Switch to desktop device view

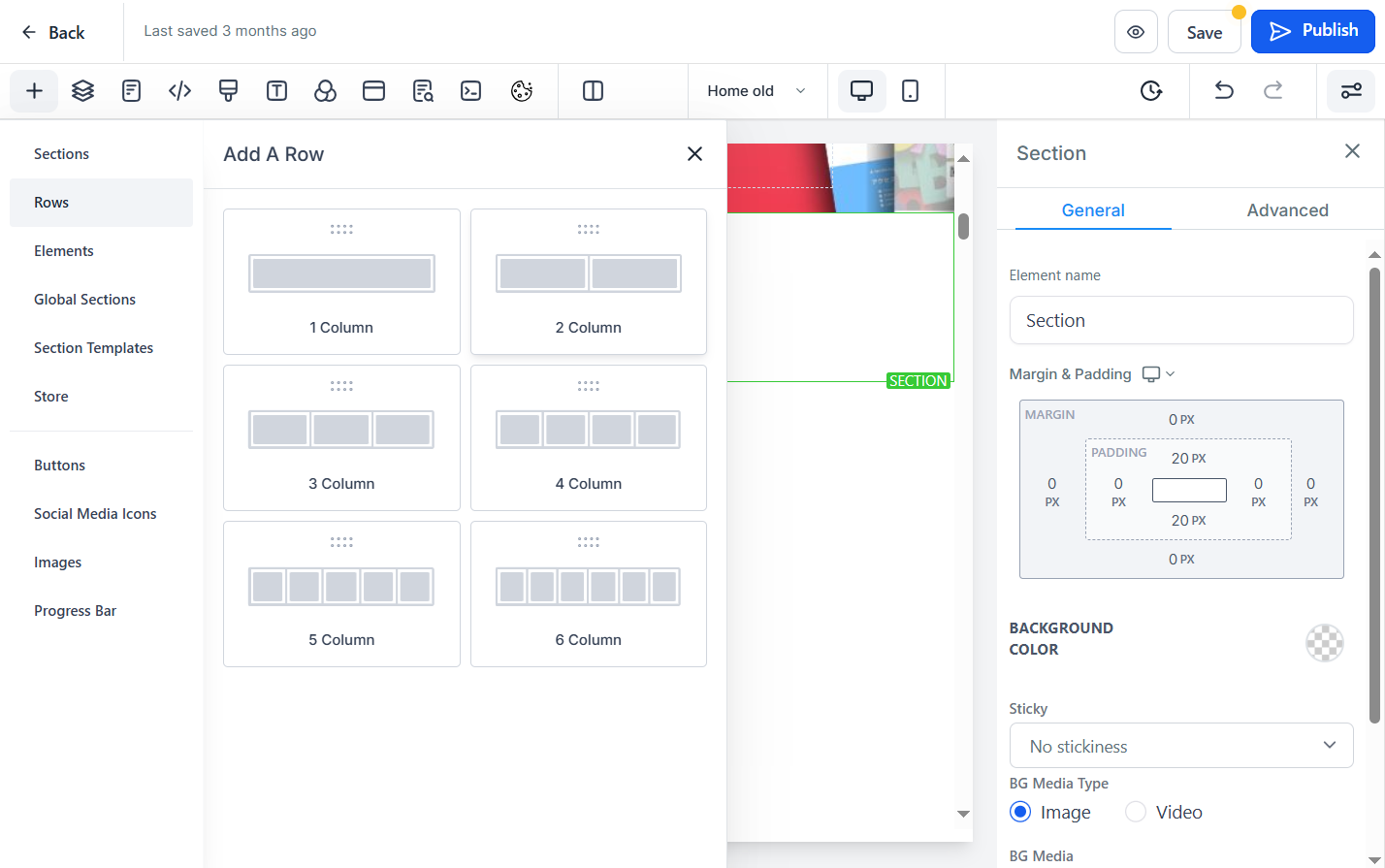861,91
